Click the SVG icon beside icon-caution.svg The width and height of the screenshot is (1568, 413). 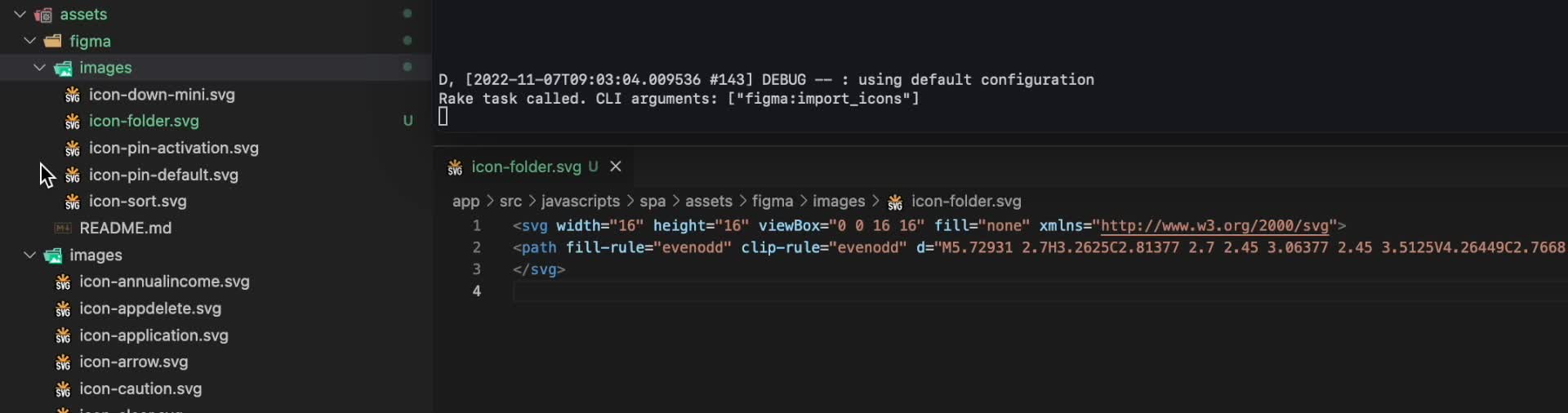pyautogui.click(x=63, y=389)
